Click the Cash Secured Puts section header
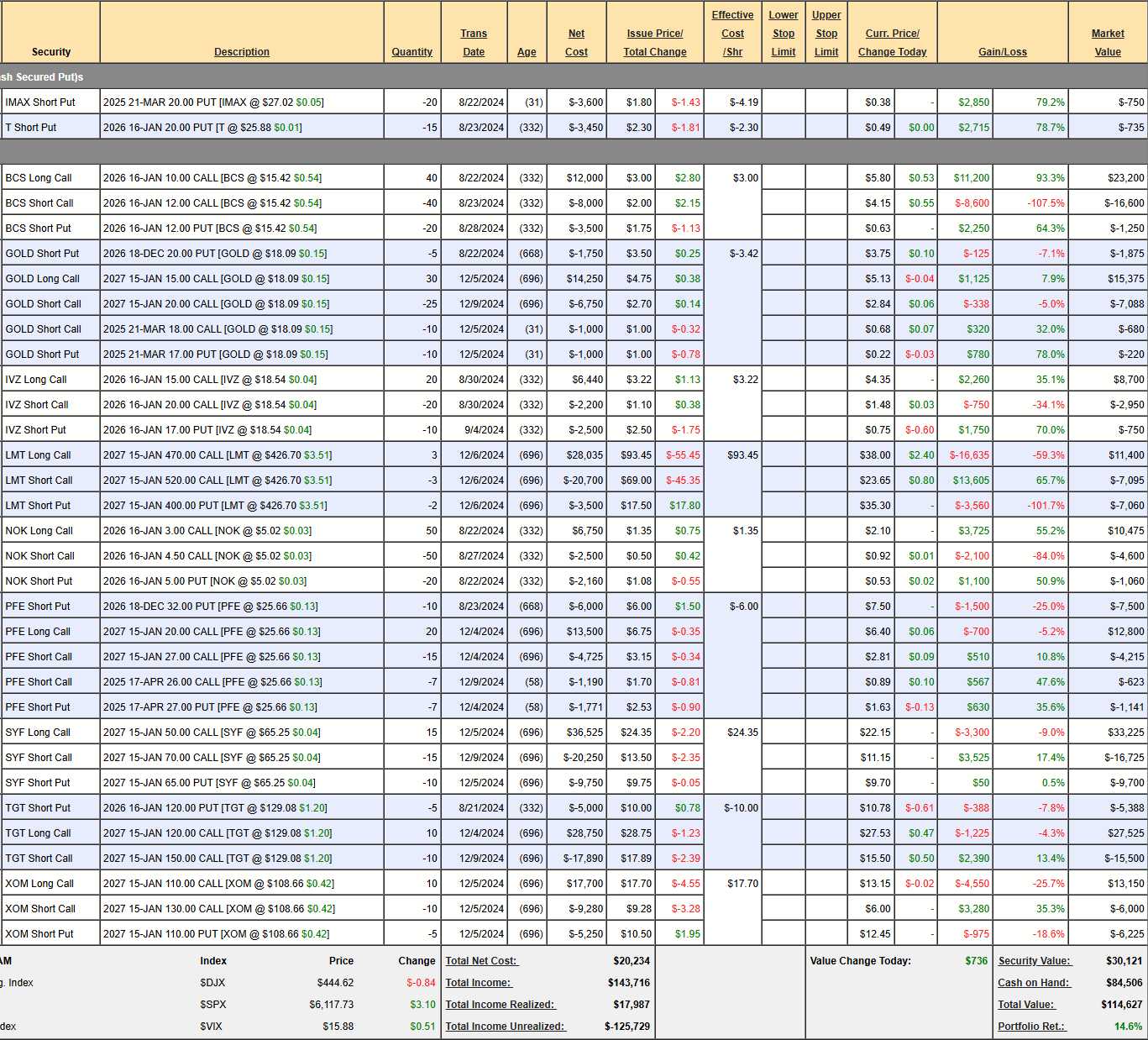This screenshot has height=1040, width=1148. tap(42, 77)
